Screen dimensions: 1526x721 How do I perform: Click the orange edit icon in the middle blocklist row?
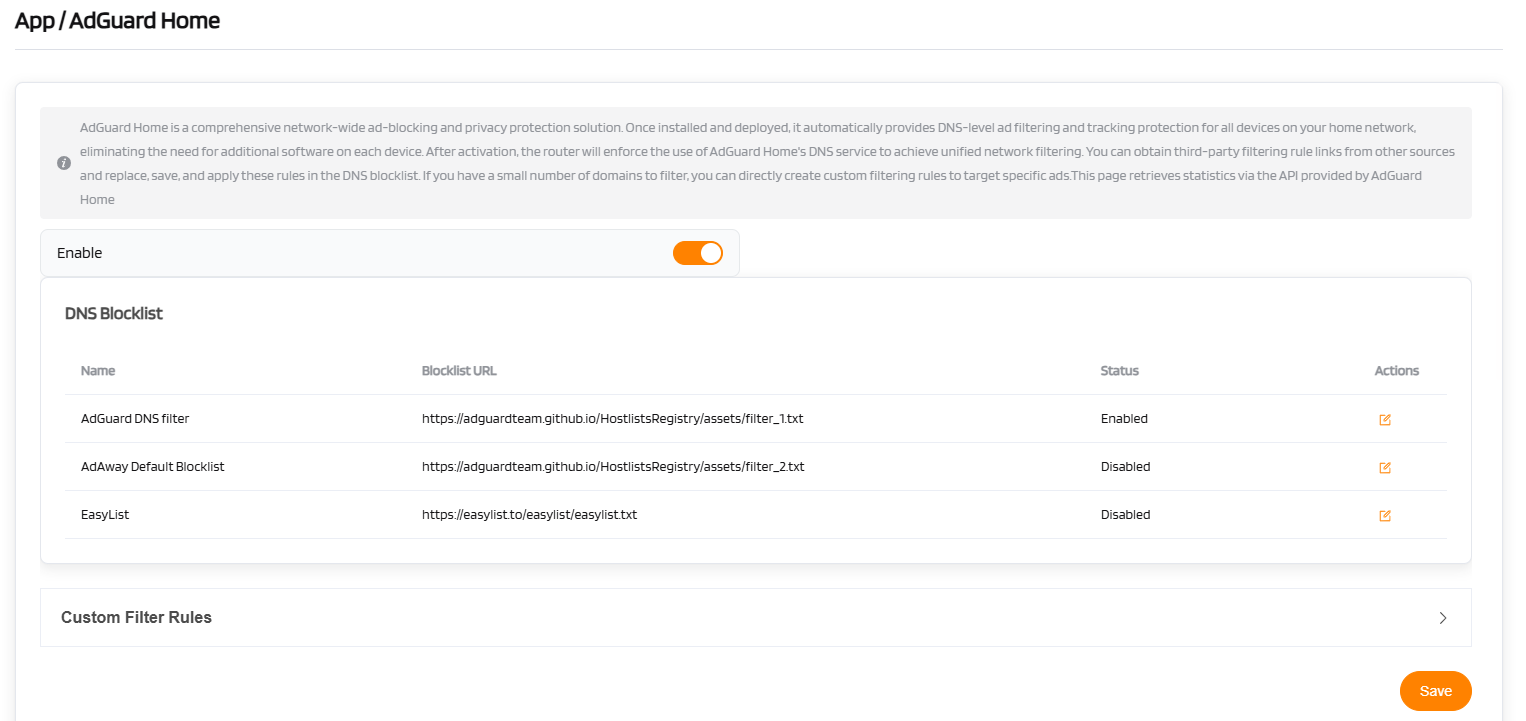[x=1384, y=467]
